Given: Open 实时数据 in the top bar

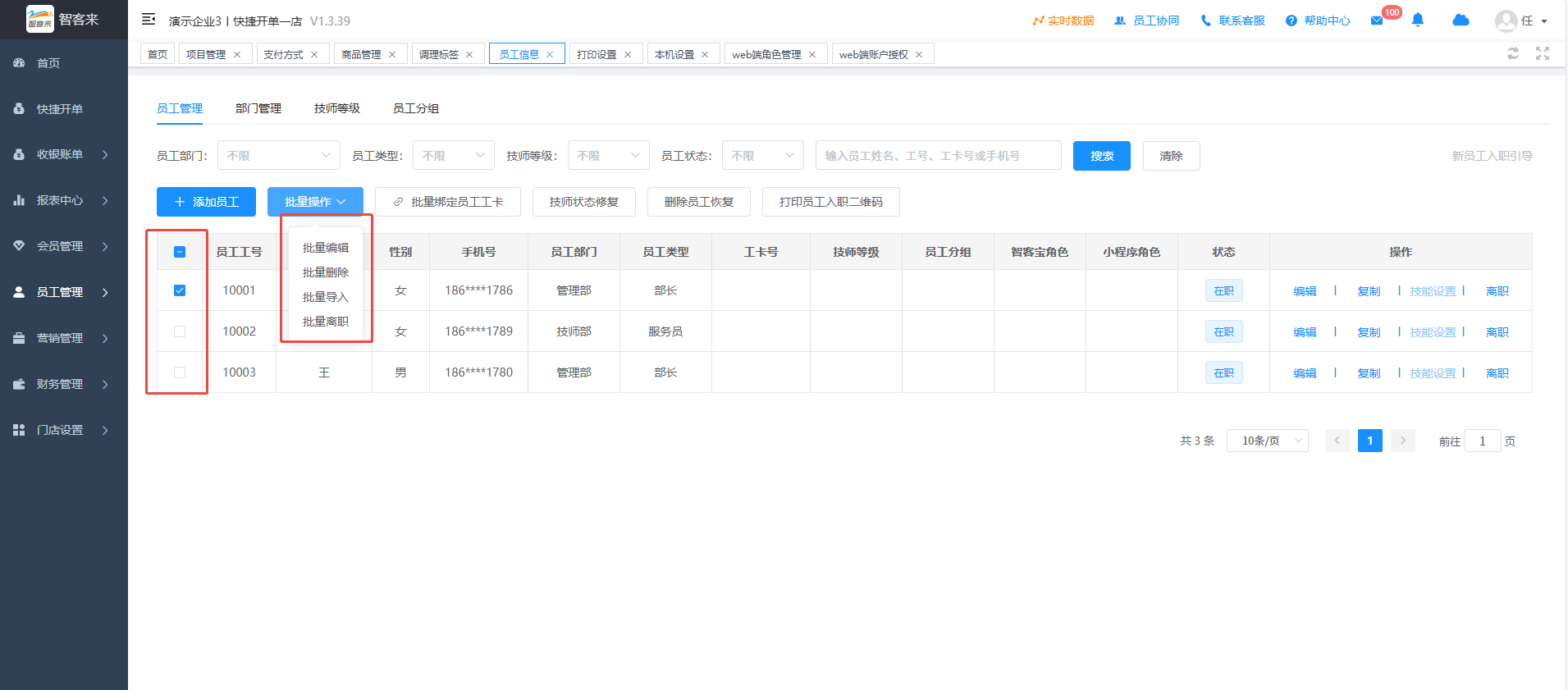Looking at the screenshot, I should 1063,21.
